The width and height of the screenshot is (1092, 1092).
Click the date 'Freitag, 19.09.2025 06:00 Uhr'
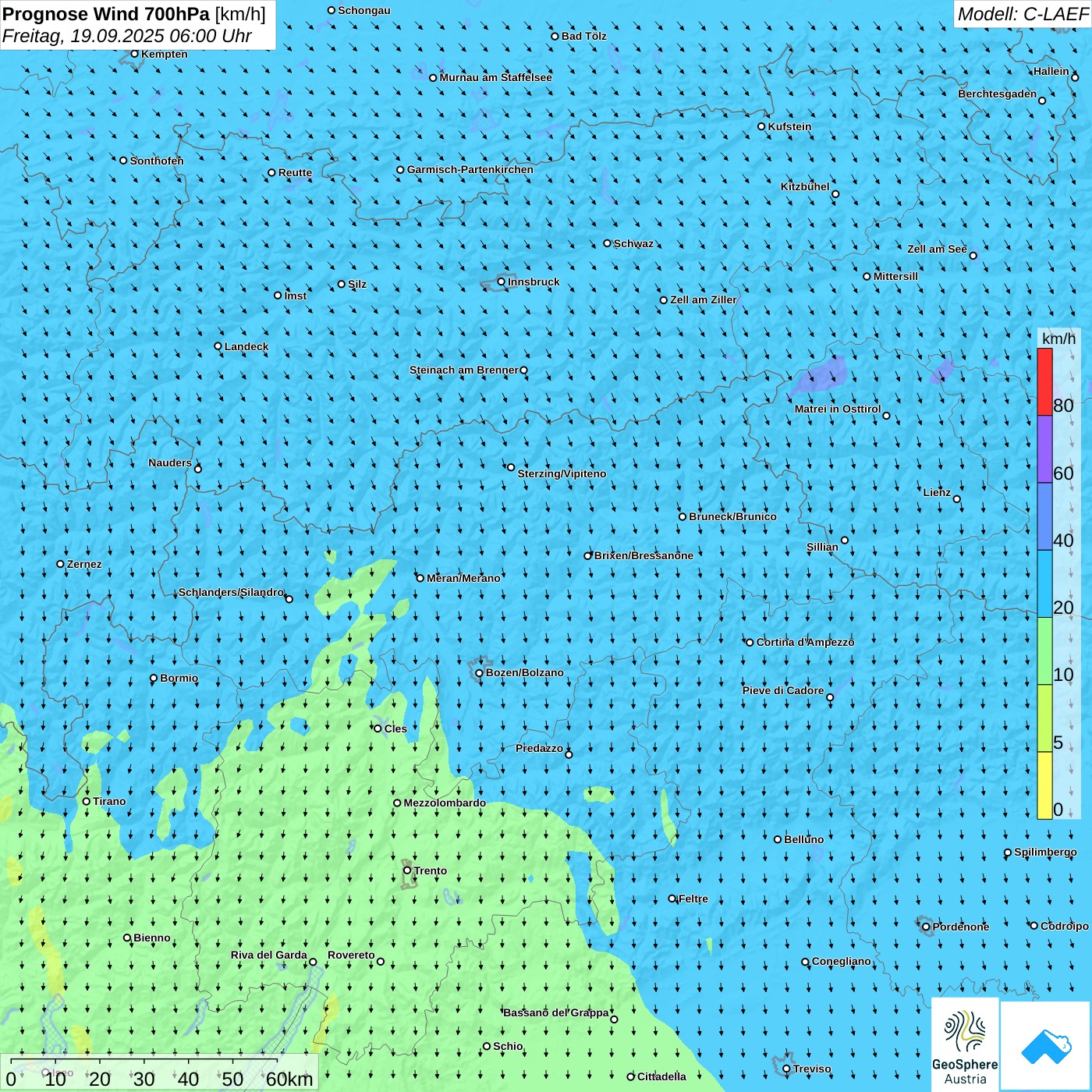point(127,36)
